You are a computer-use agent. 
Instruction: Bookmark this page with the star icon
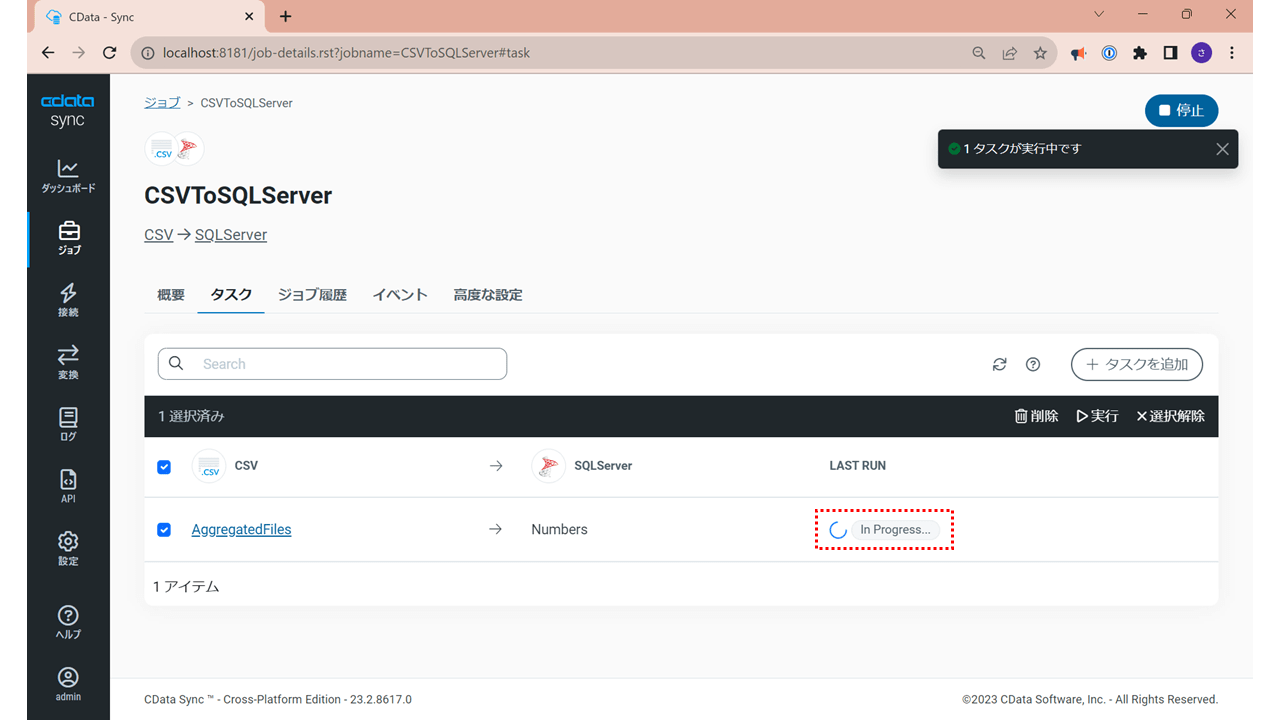pyautogui.click(x=1040, y=53)
